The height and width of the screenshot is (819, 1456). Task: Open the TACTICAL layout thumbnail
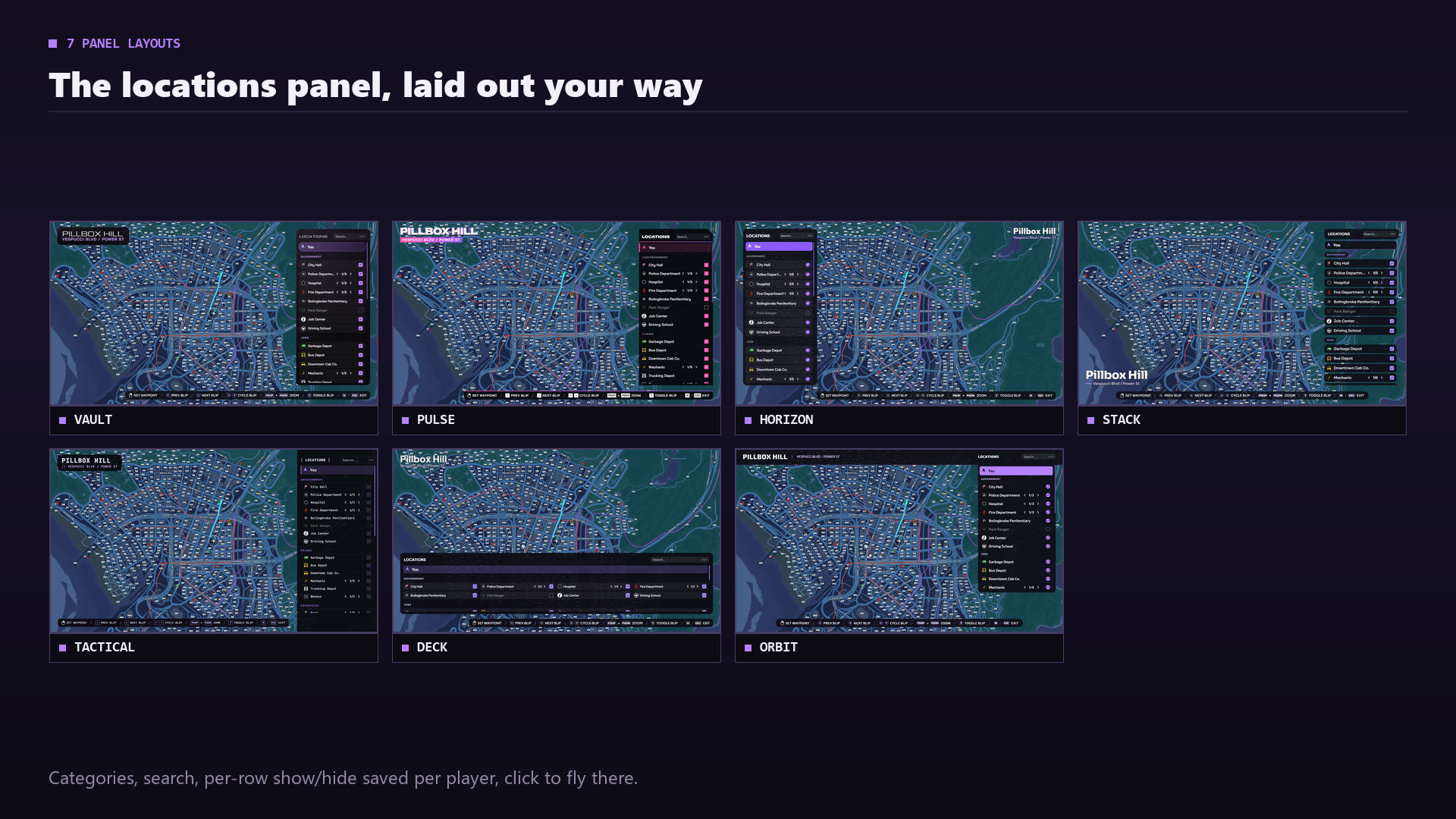click(214, 541)
